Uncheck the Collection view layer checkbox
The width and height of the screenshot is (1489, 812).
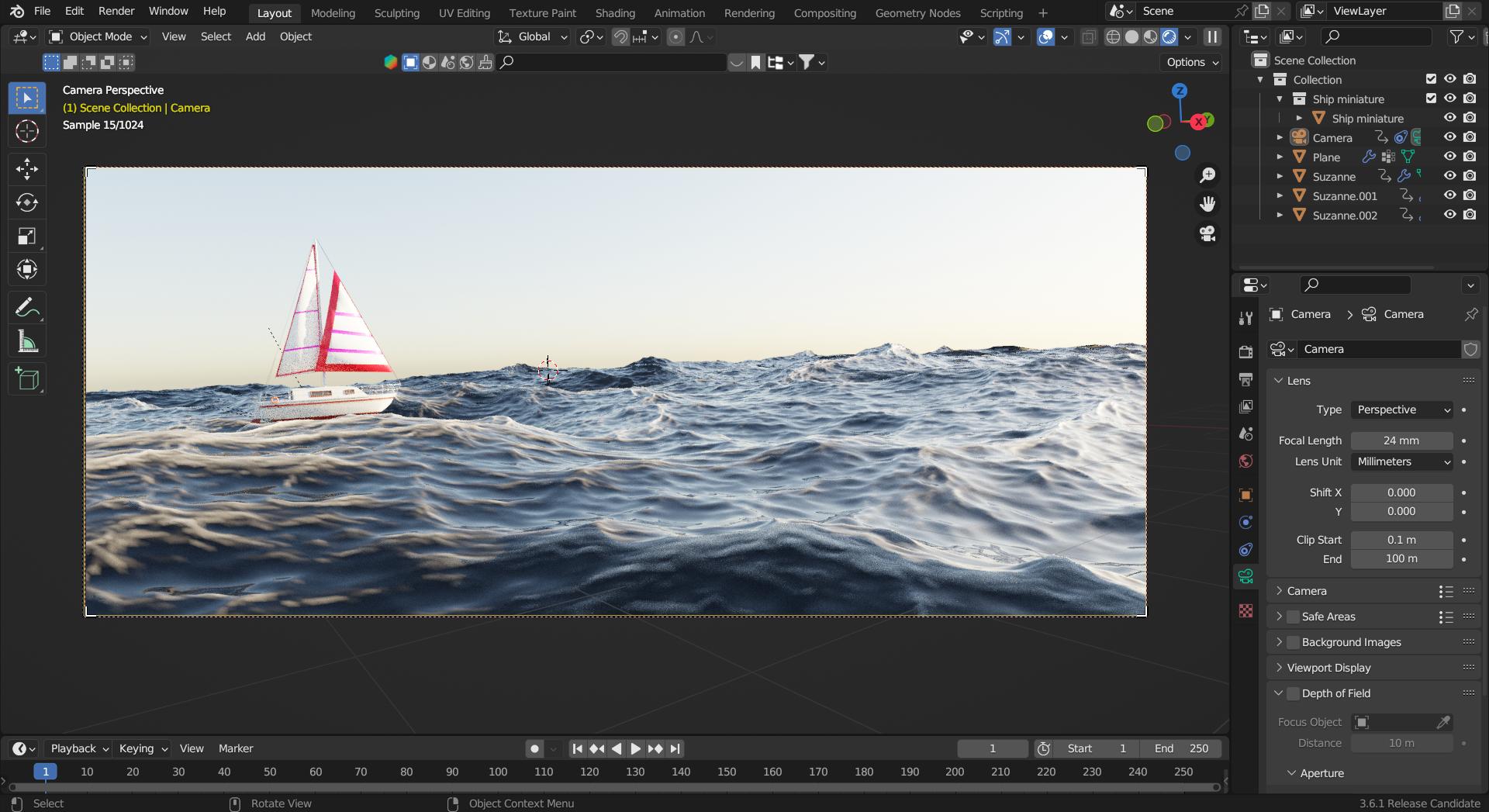1431,79
